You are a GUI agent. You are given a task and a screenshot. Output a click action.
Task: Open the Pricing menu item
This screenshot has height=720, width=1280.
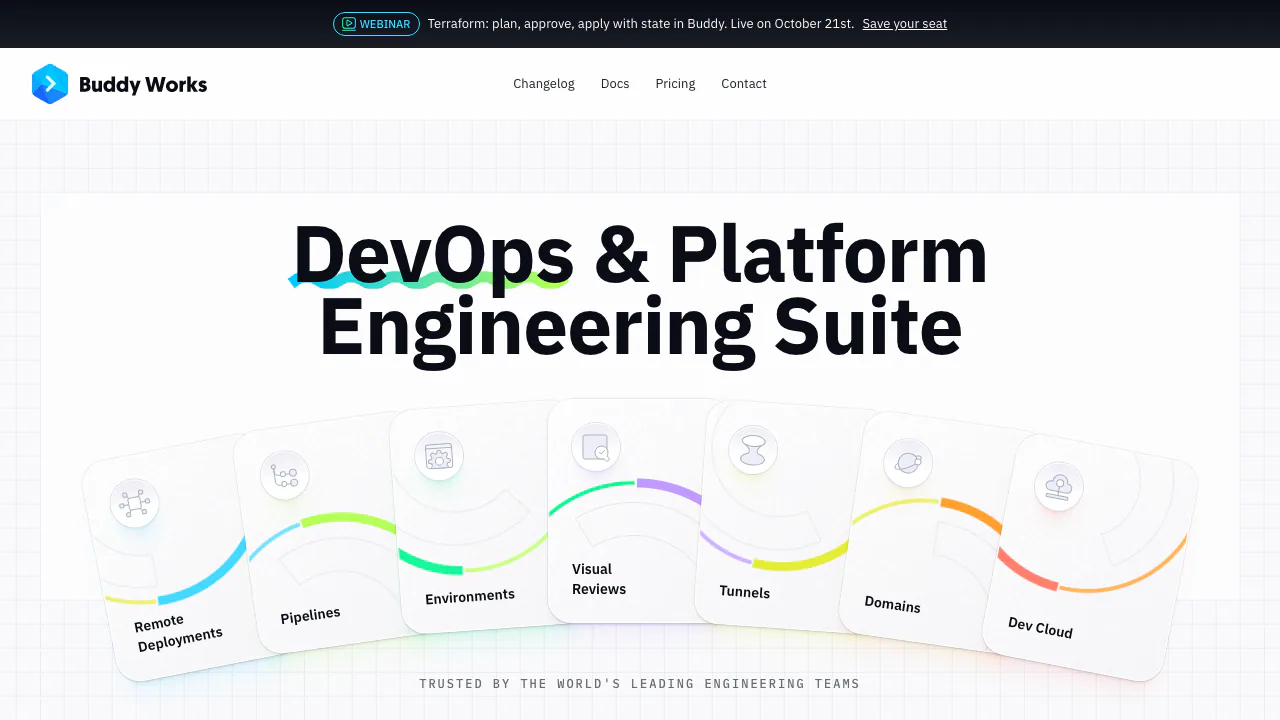coord(675,84)
